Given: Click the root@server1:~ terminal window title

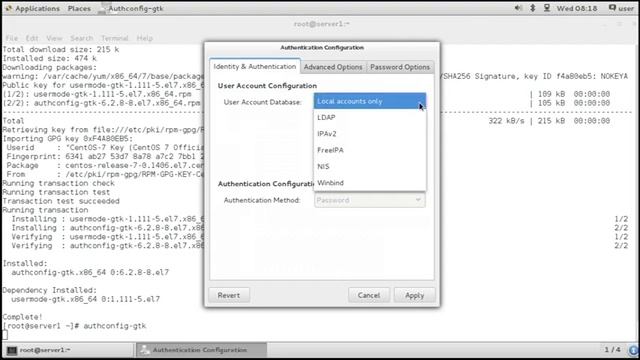Looking at the screenshot, I should coord(322,24).
